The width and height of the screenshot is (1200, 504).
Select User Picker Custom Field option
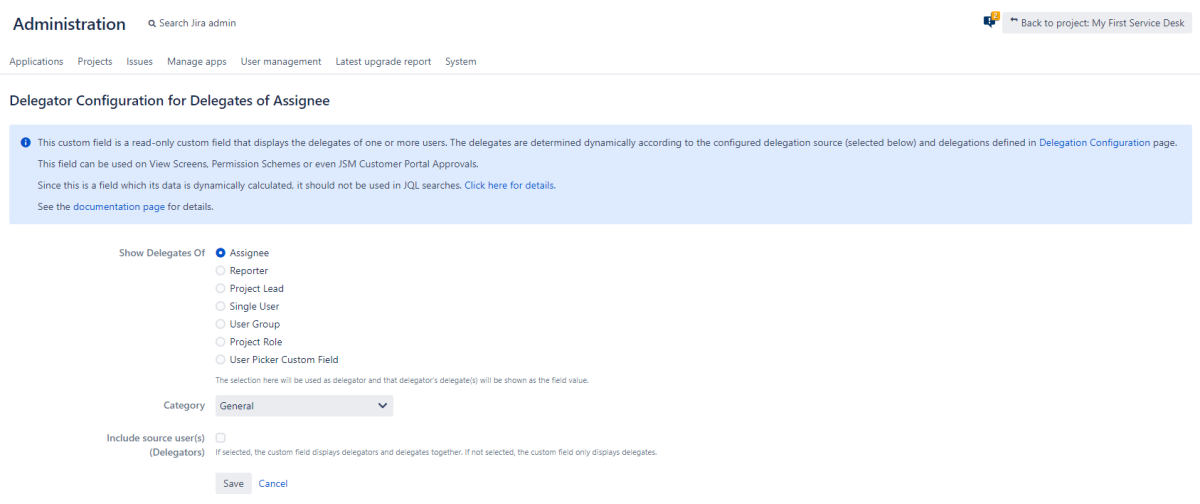pyautogui.click(x=221, y=360)
